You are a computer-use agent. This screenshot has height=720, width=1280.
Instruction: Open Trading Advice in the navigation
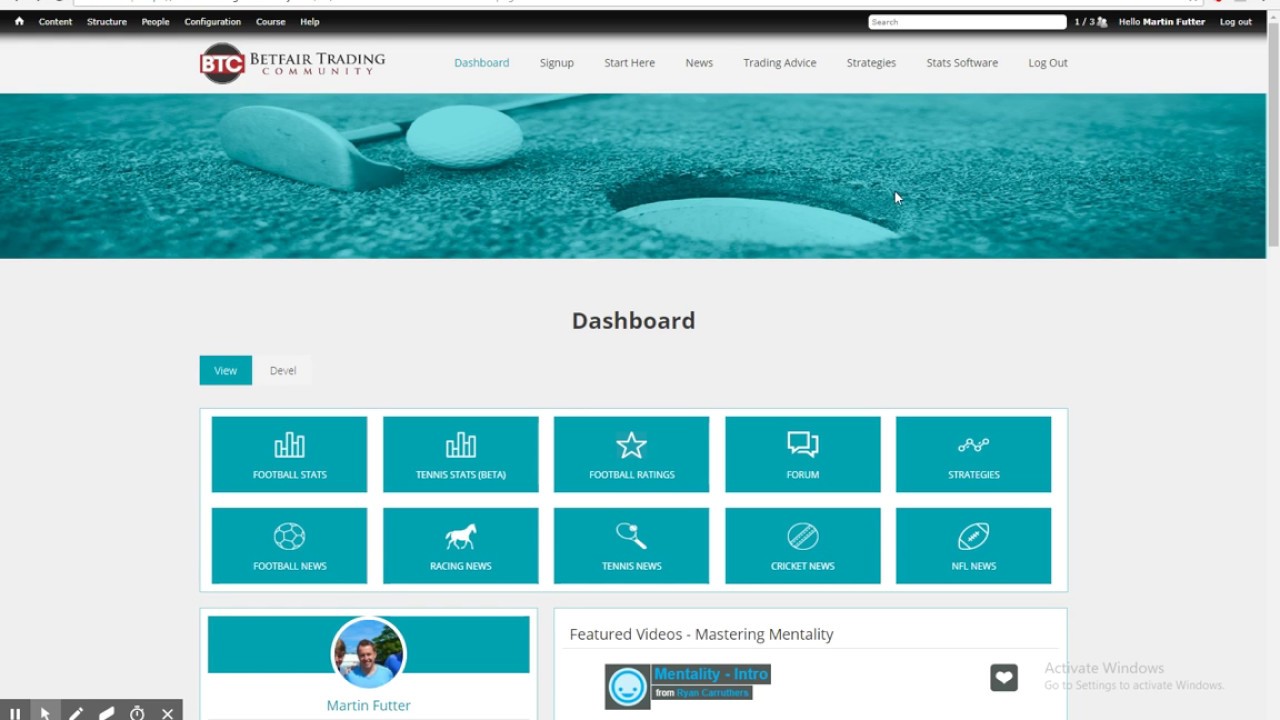tap(779, 62)
